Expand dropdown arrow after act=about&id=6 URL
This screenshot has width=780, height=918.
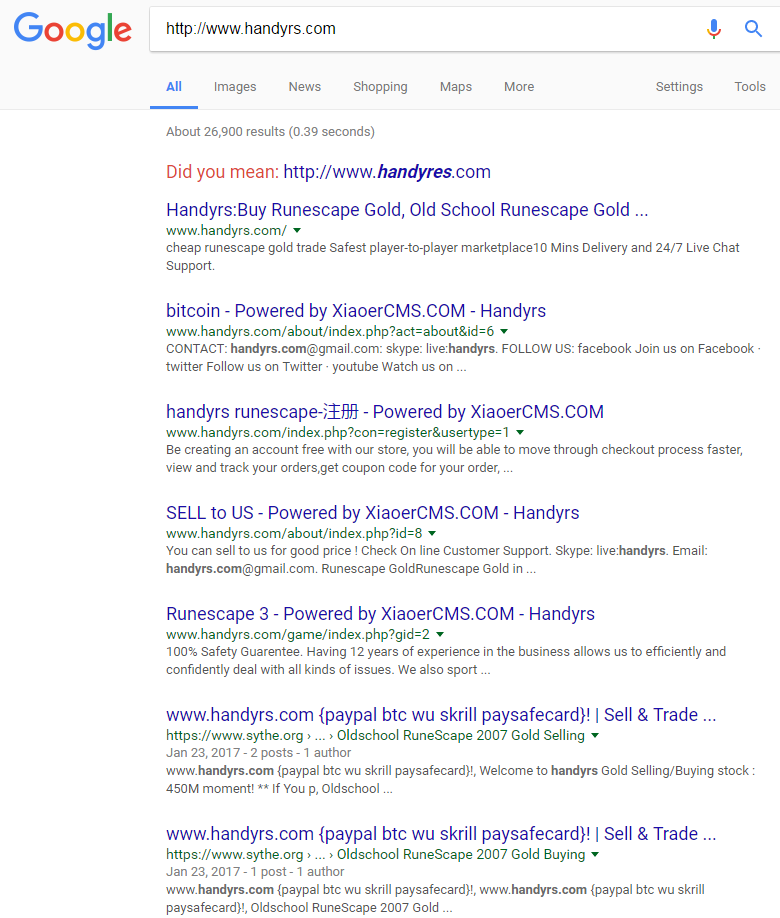[504, 331]
